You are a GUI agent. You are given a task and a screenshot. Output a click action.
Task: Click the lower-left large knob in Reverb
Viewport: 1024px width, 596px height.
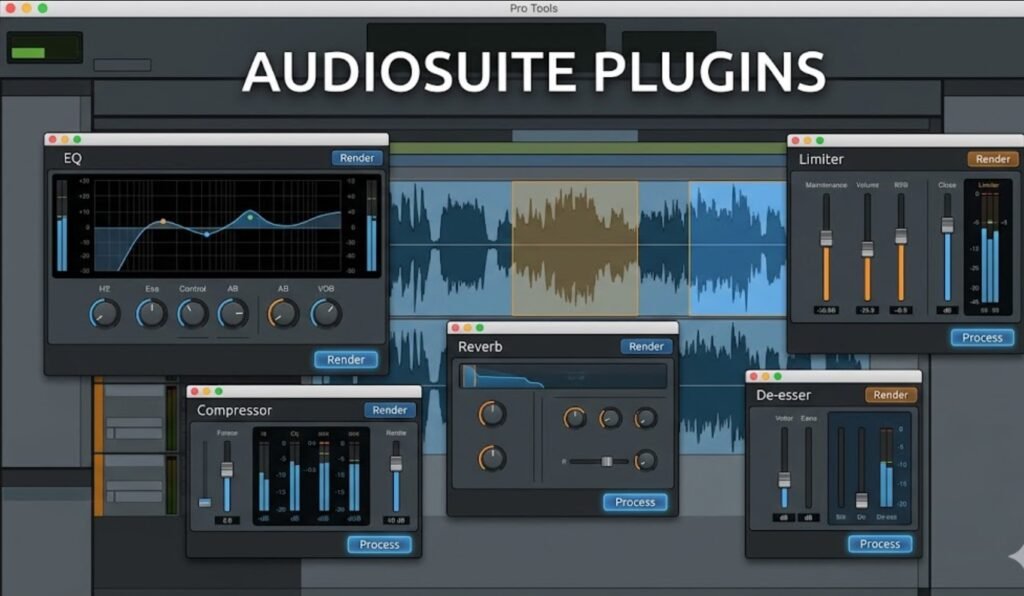click(491, 458)
